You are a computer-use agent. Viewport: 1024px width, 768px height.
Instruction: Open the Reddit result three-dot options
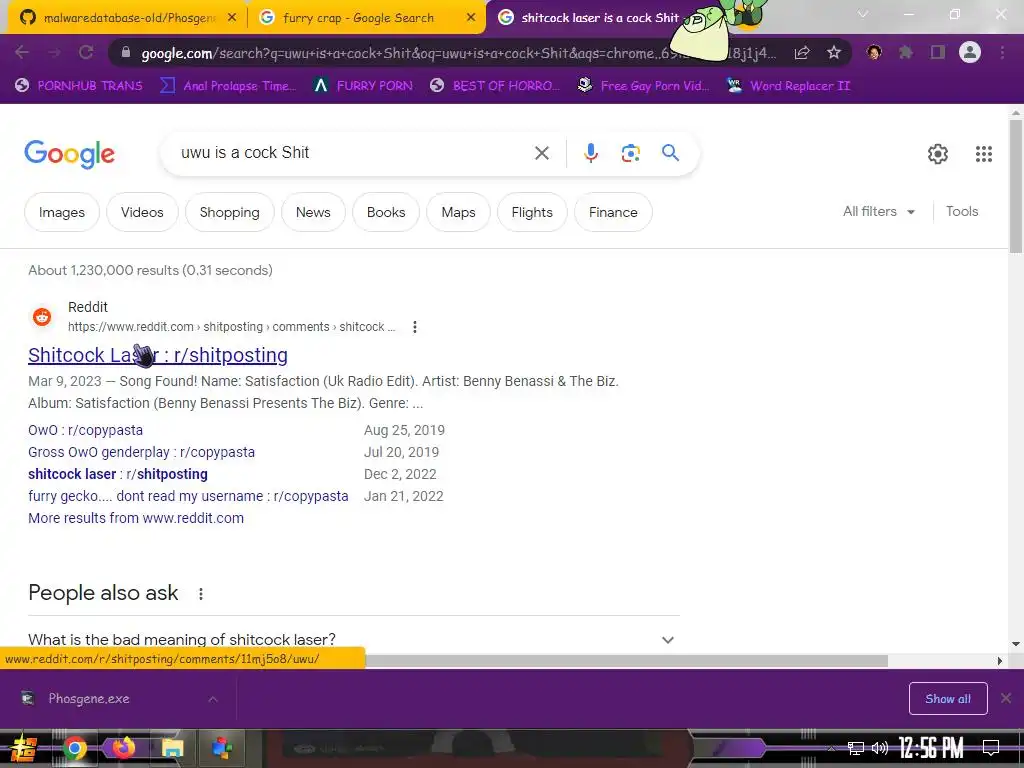point(415,327)
